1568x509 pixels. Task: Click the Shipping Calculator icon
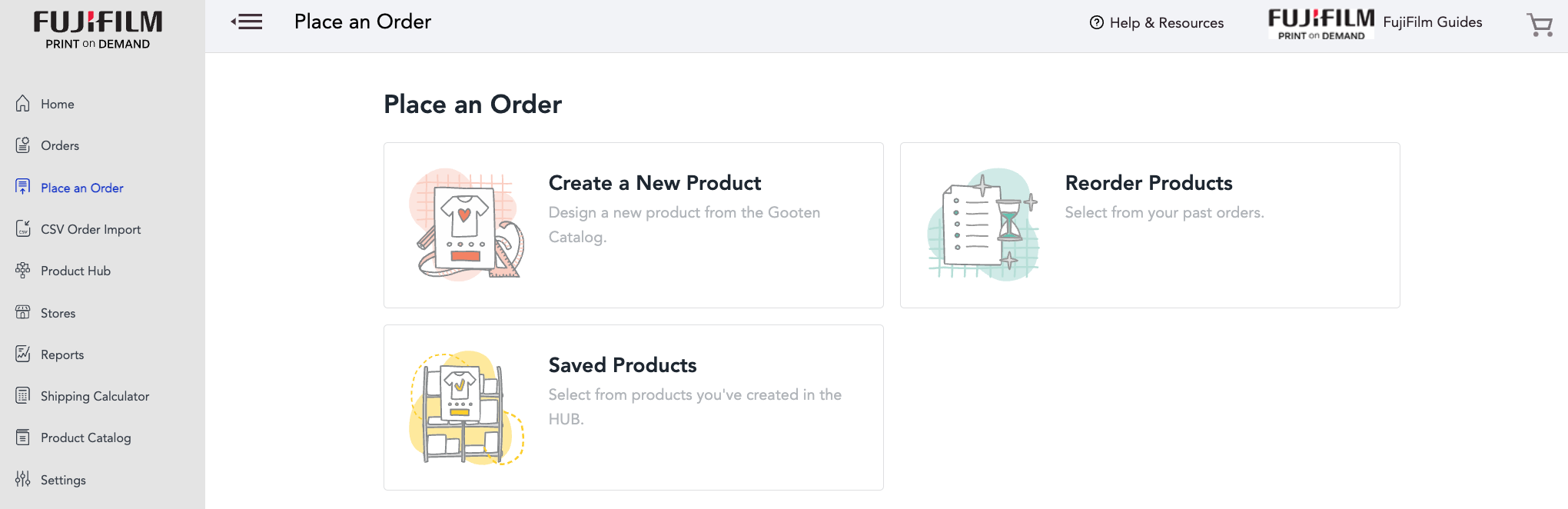(23, 395)
